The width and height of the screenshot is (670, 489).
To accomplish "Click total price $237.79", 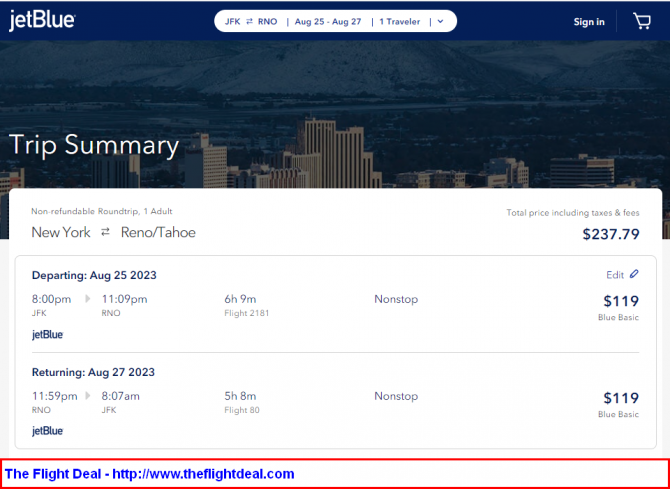I will 611,234.
